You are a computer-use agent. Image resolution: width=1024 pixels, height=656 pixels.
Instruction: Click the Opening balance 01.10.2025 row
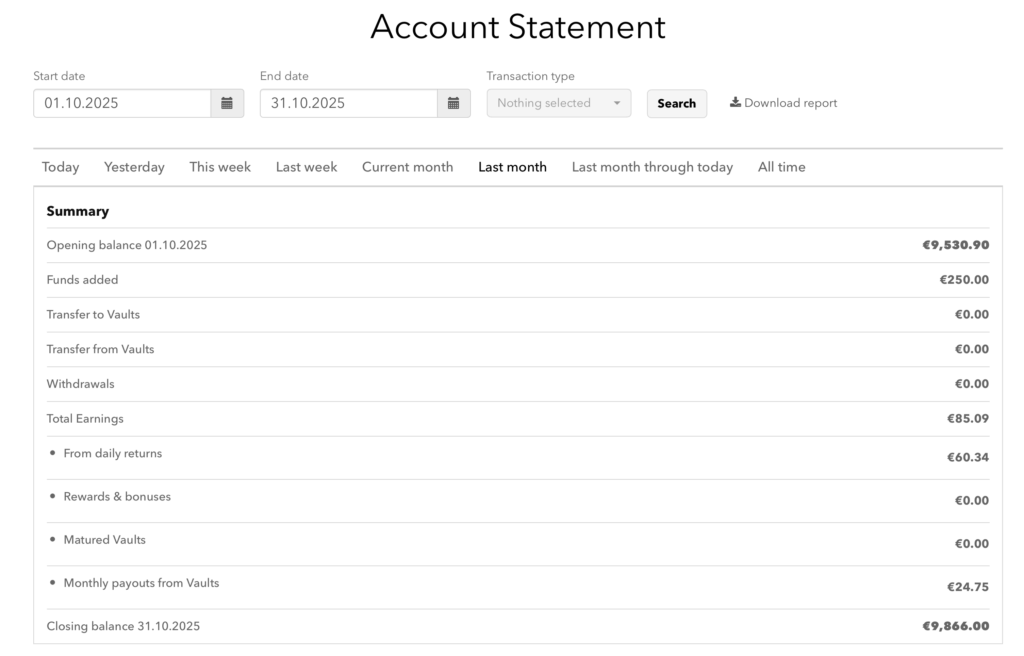[127, 245]
